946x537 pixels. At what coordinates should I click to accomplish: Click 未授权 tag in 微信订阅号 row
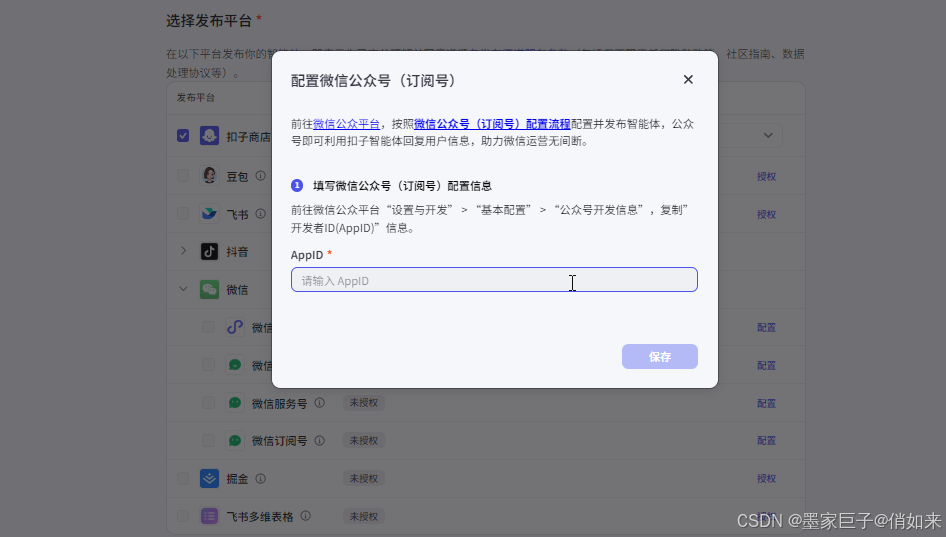(x=364, y=440)
